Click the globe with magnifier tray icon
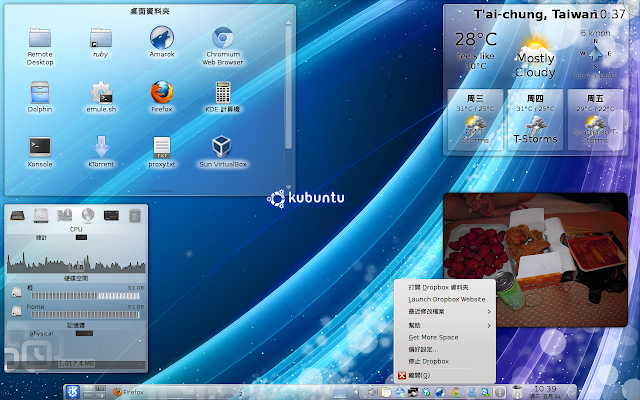The height and width of the screenshot is (400, 640). coord(485,392)
